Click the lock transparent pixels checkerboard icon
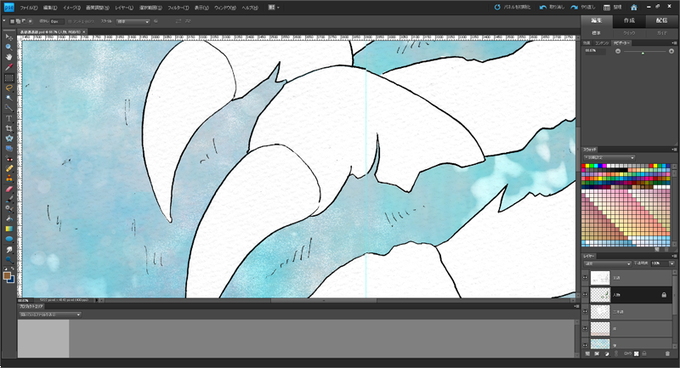This screenshot has height=368, width=680. (636, 354)
